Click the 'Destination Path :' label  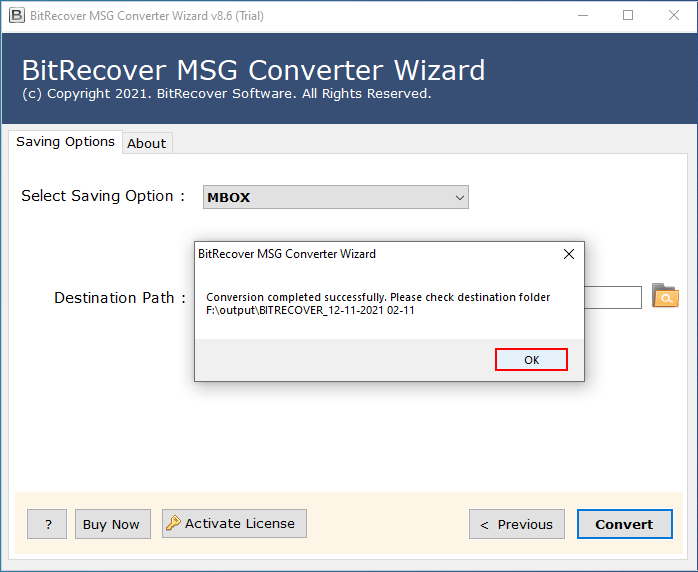(x=120, y=298)
